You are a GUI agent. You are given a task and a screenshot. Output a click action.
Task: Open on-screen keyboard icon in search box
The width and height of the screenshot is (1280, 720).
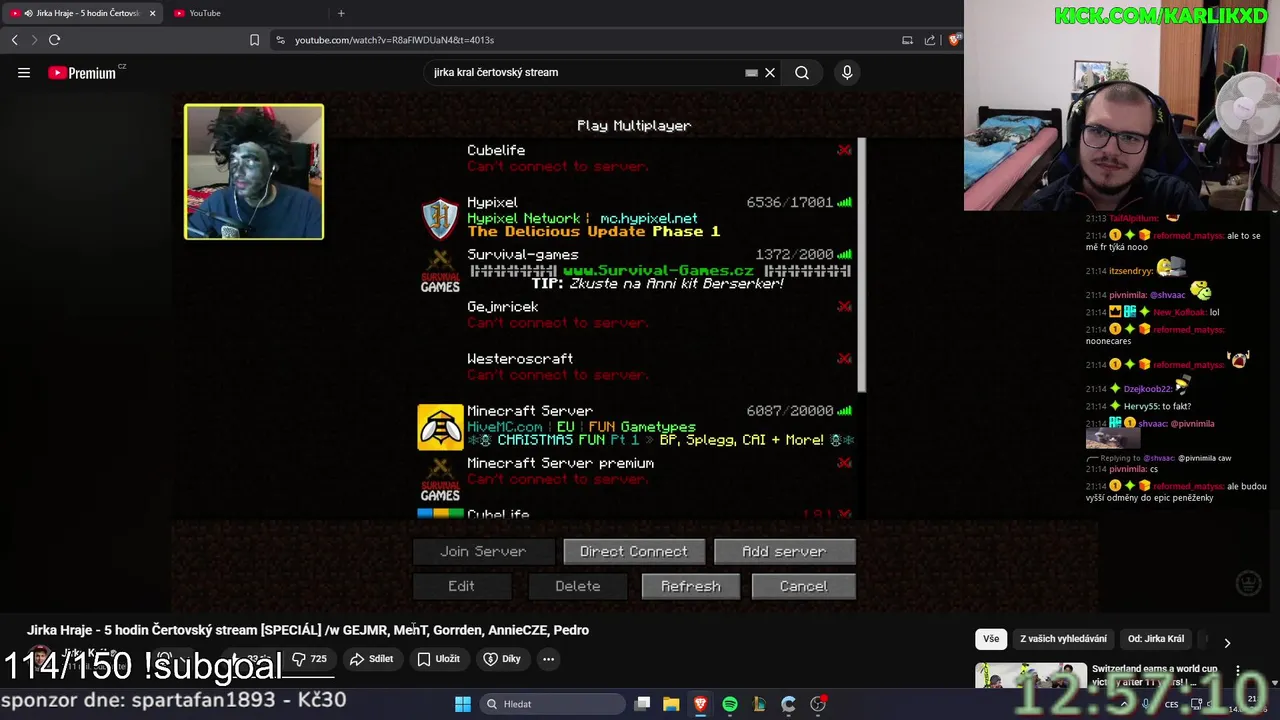[x=751, y=72]
